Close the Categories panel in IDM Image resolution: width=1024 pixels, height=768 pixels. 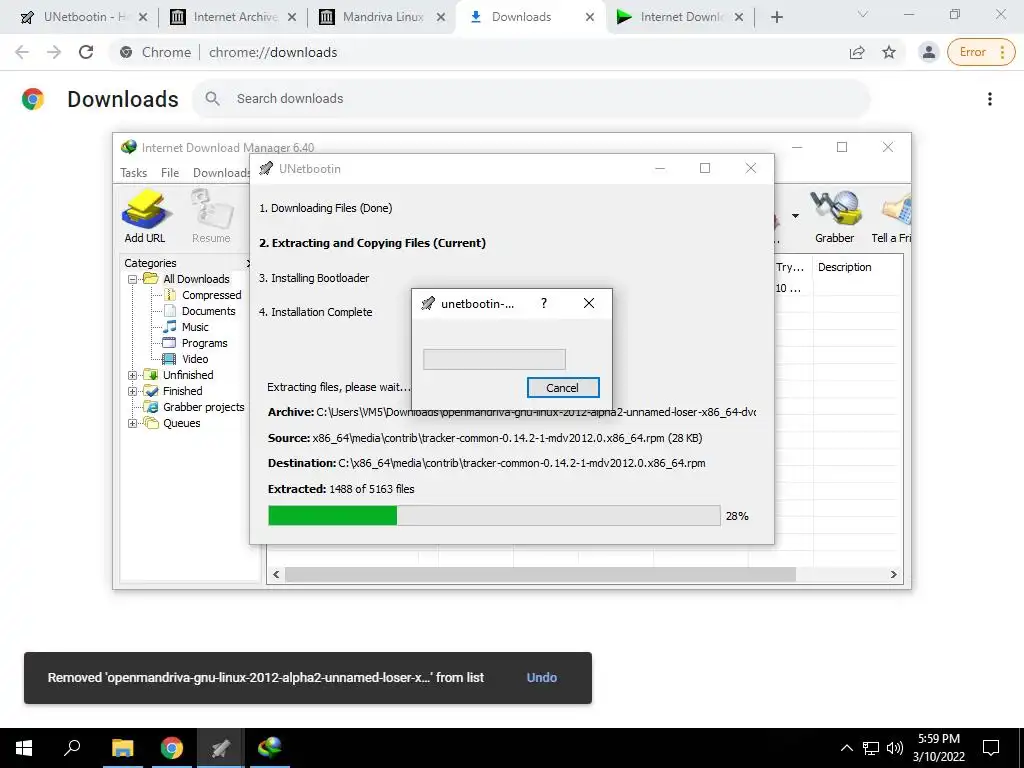(x=248, y=263)
